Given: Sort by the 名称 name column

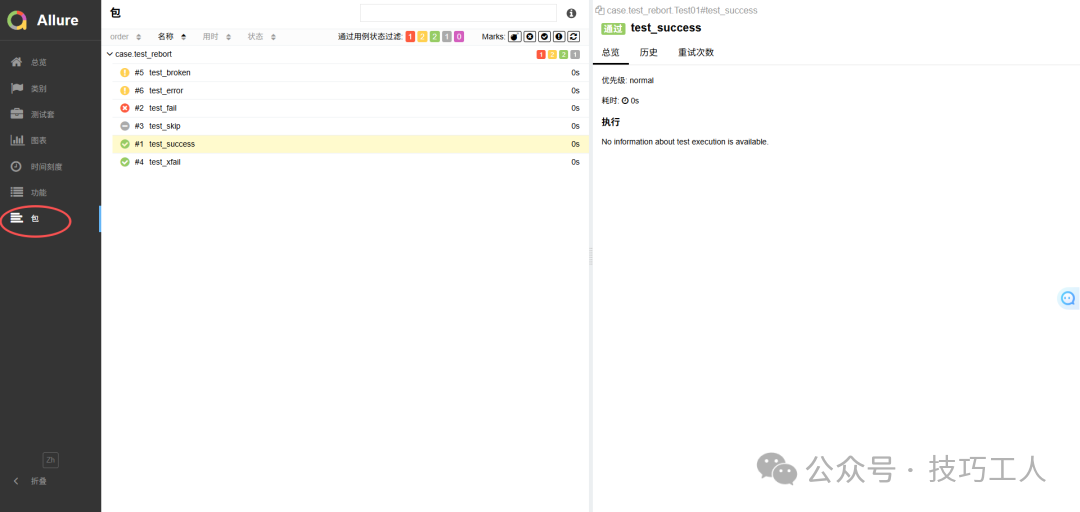Looking at the screenshot, I should [x=172, y=37].
